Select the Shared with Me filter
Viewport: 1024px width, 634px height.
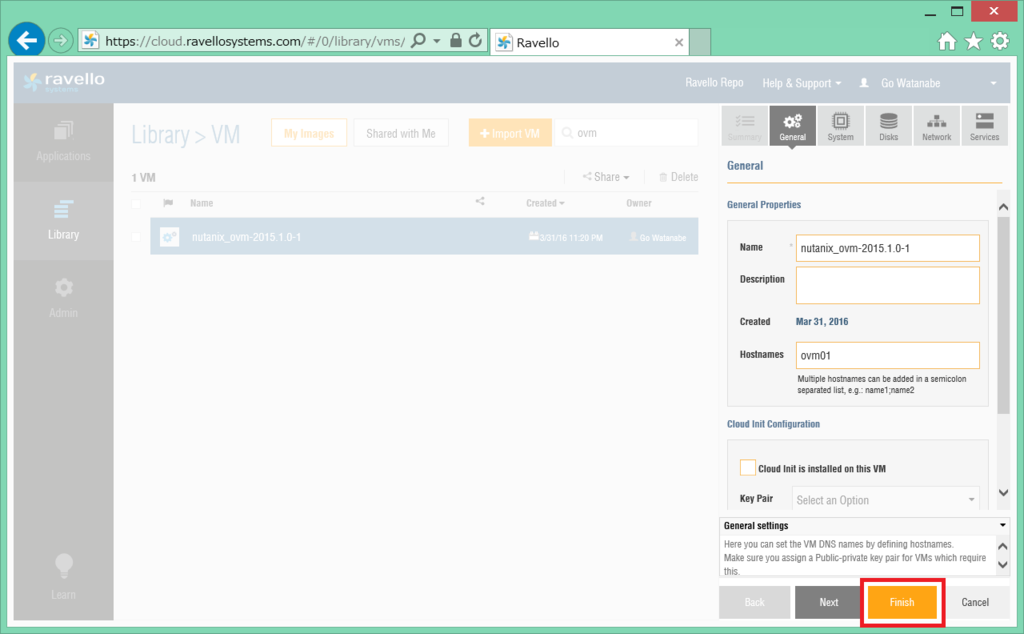(x=401, y=133)
